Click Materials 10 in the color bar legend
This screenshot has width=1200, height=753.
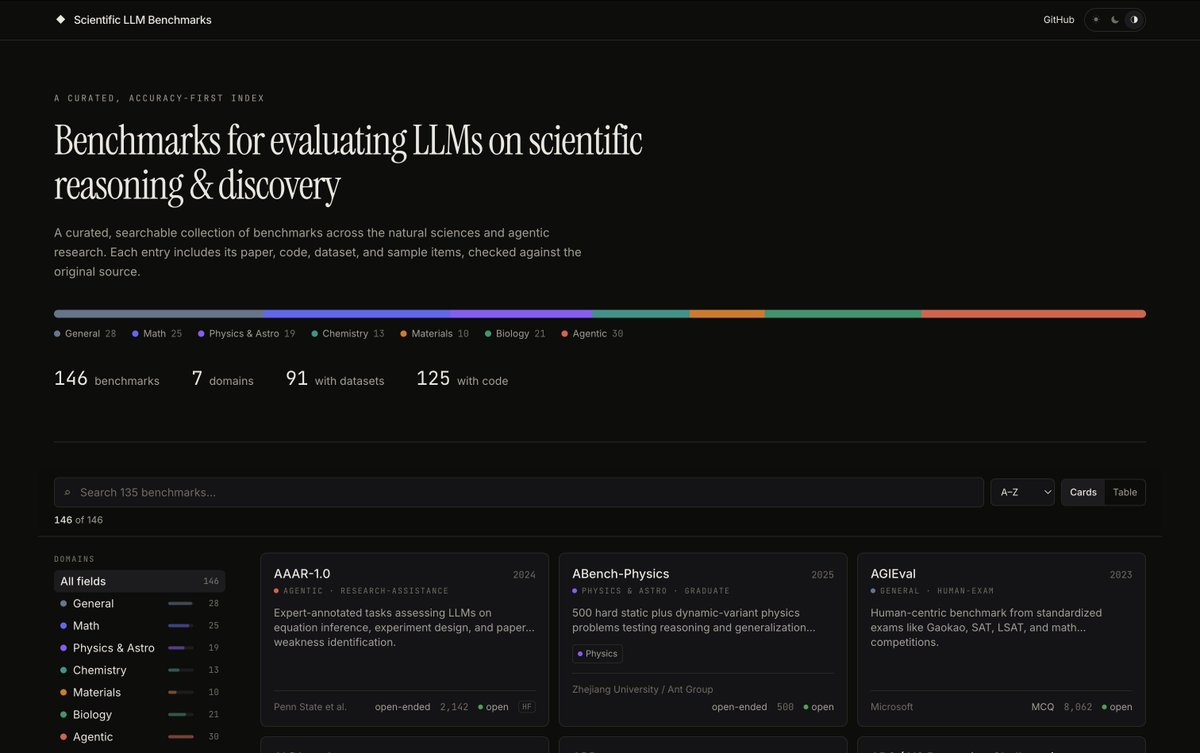(434, 333)
